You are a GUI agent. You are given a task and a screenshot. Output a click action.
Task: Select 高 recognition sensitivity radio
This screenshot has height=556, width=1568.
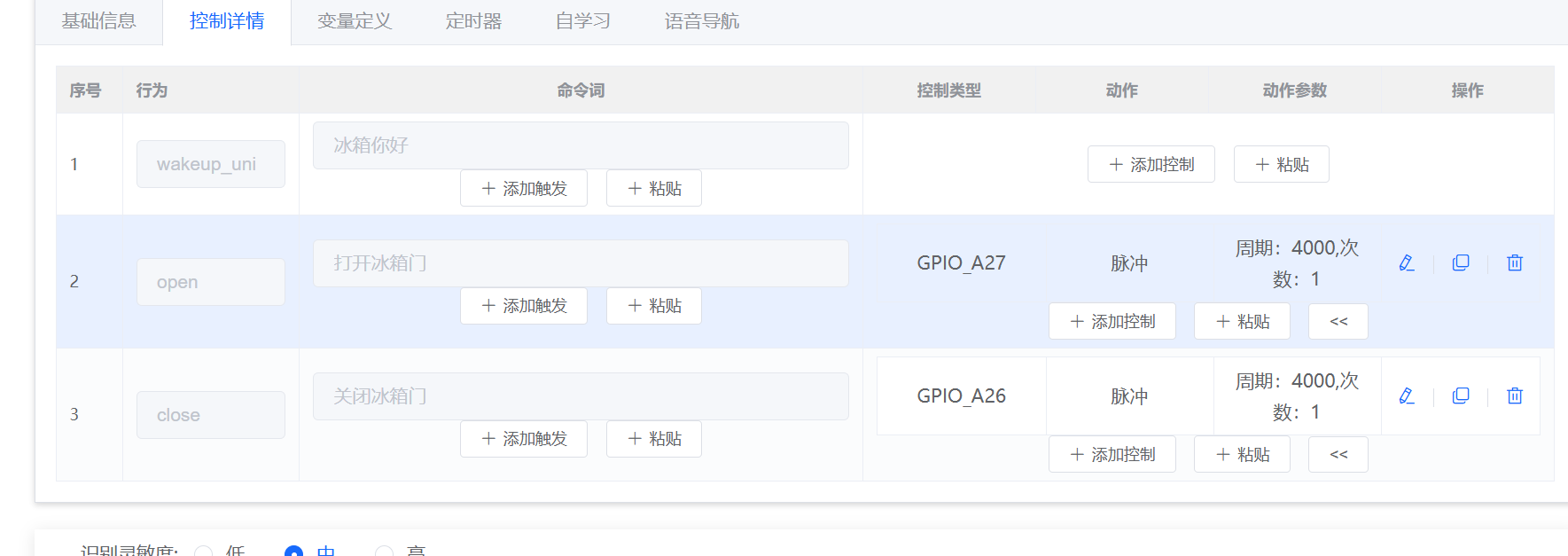pyautogui.click(x=385, y=551)
